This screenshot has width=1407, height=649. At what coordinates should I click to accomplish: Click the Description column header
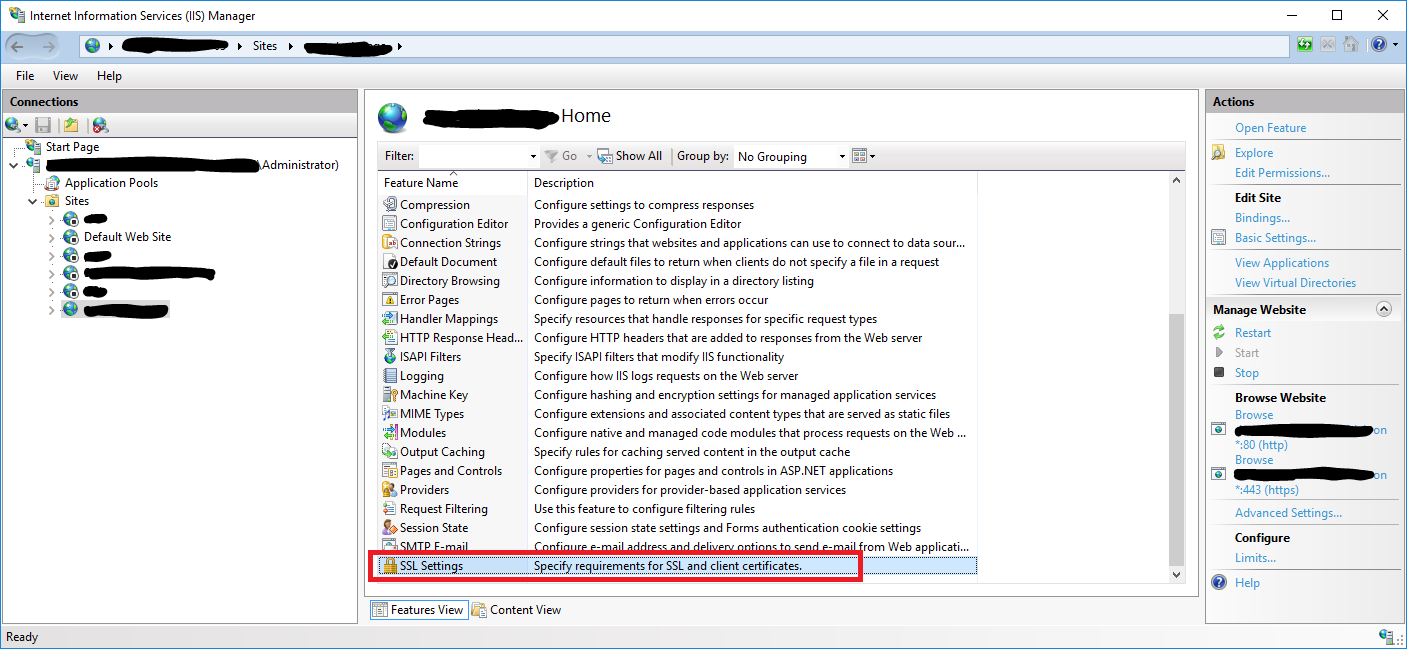(752, 183)
